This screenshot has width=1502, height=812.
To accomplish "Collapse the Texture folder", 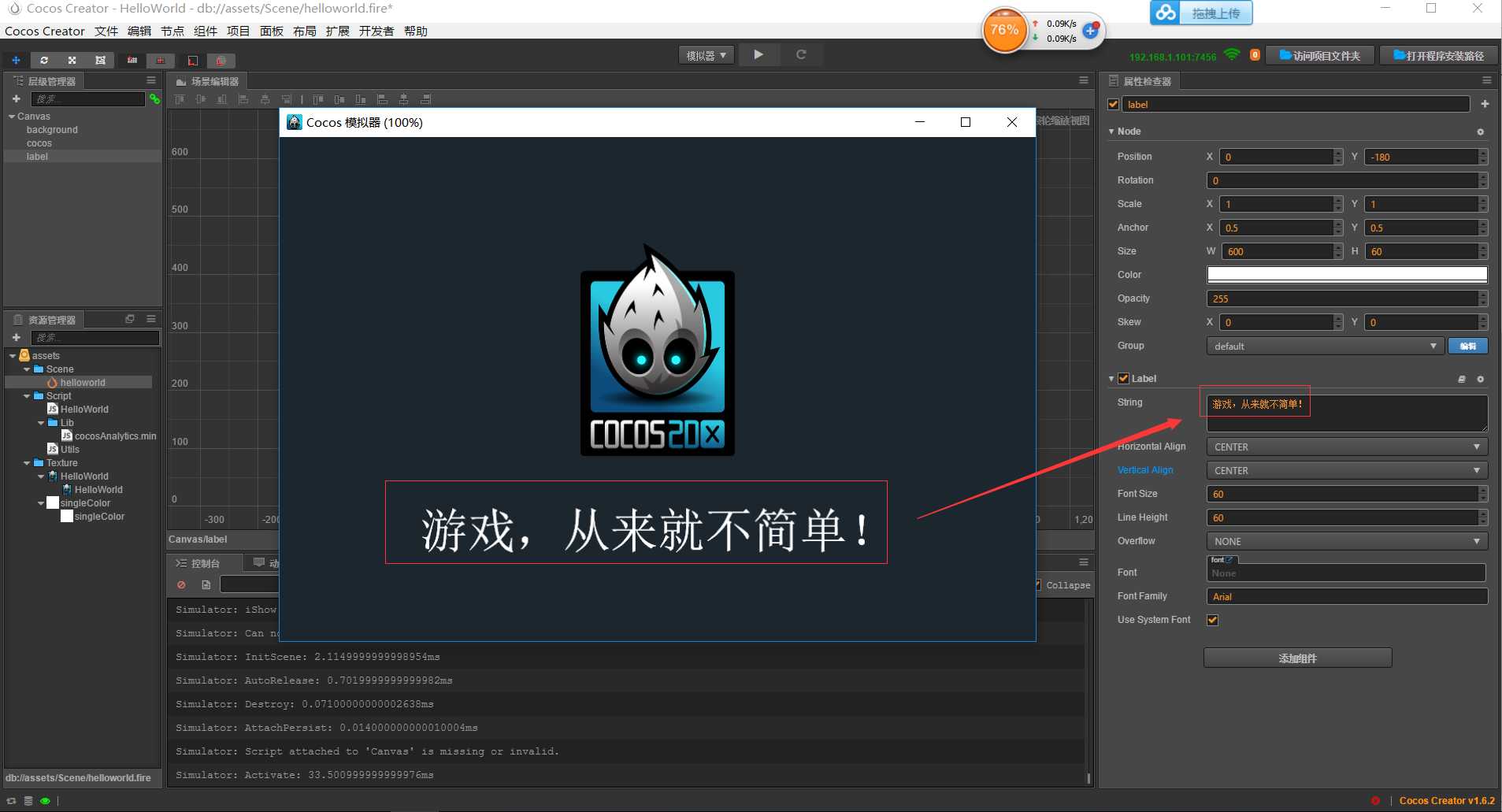I will (x=27, y=463).
